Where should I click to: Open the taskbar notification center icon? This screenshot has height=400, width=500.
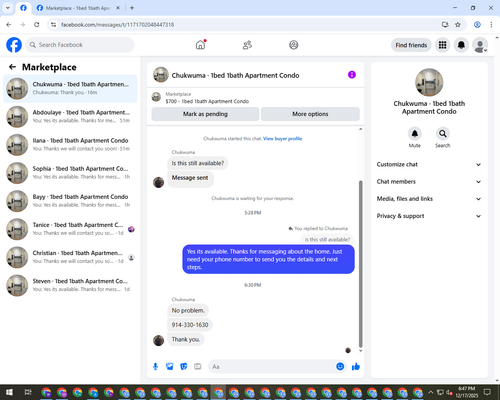tap(488, 392)
